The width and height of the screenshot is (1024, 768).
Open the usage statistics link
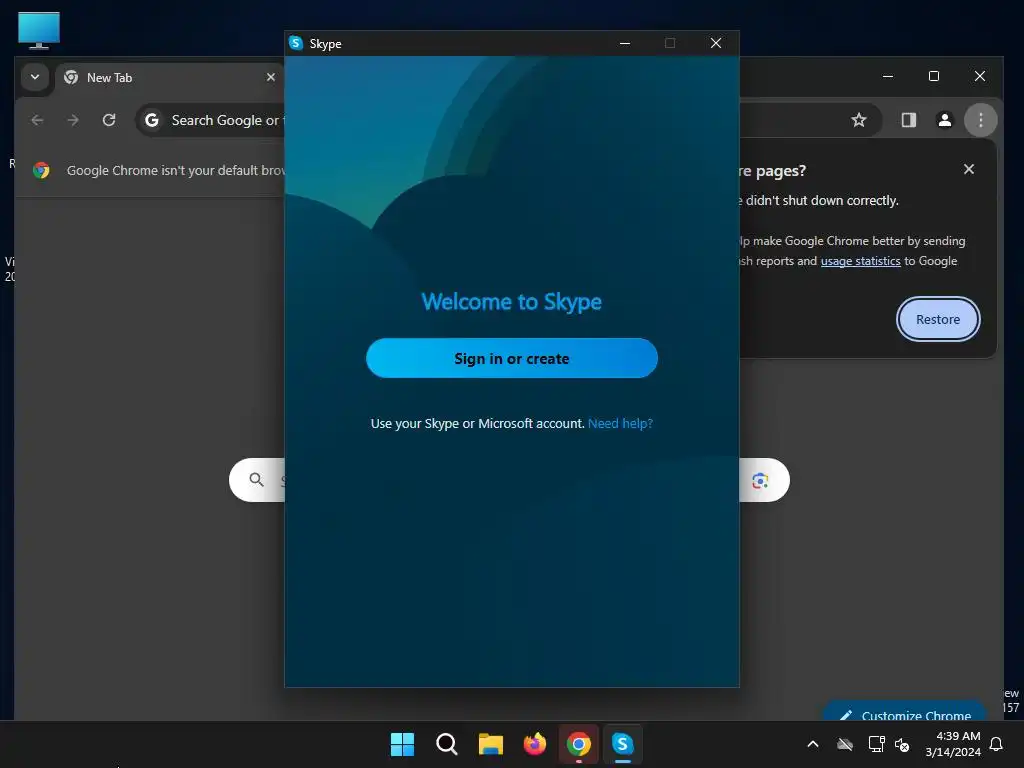[860, 261]
